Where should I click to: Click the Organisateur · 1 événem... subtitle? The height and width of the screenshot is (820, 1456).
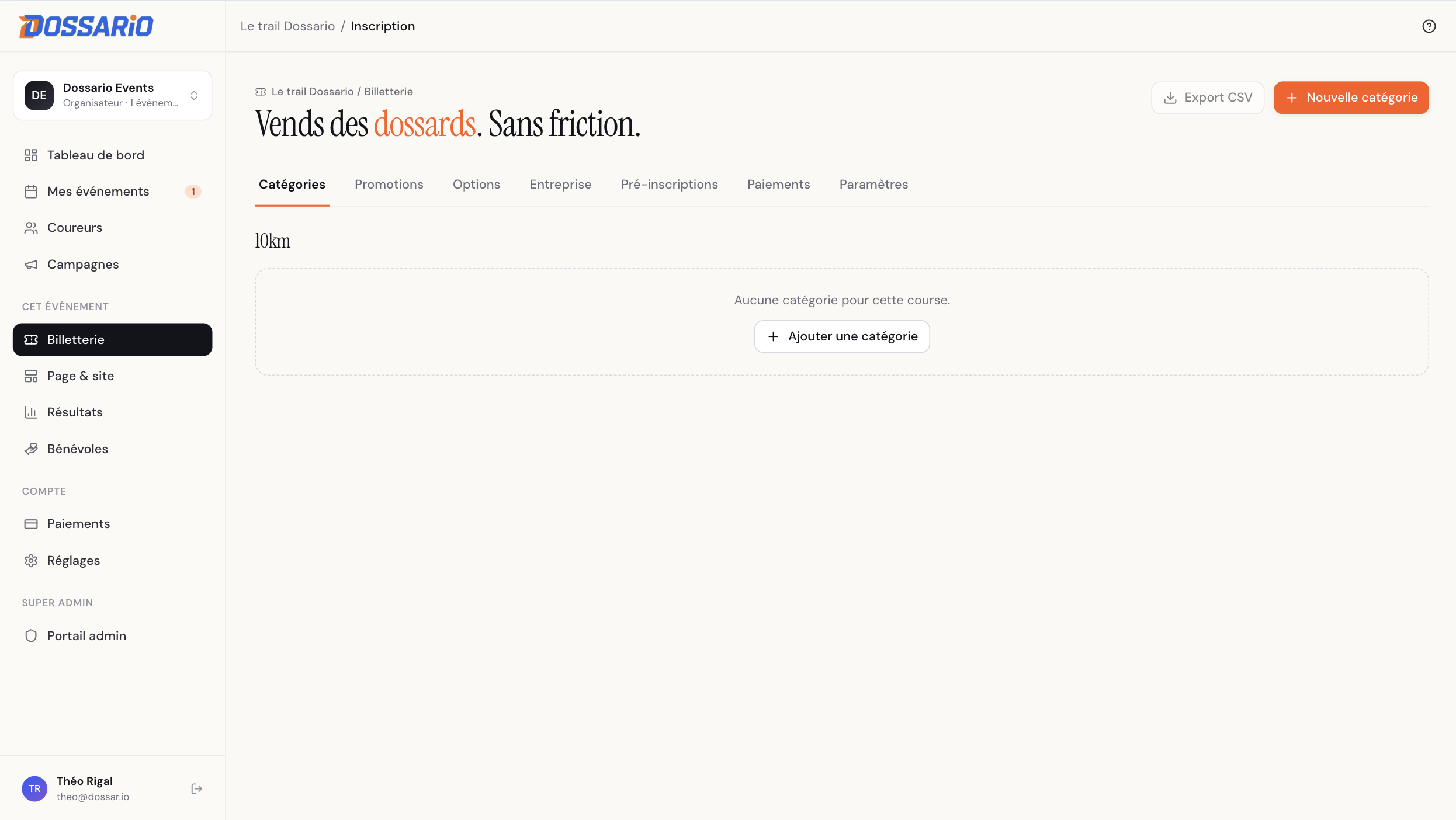pyautogui.click(x=120, y=103)
